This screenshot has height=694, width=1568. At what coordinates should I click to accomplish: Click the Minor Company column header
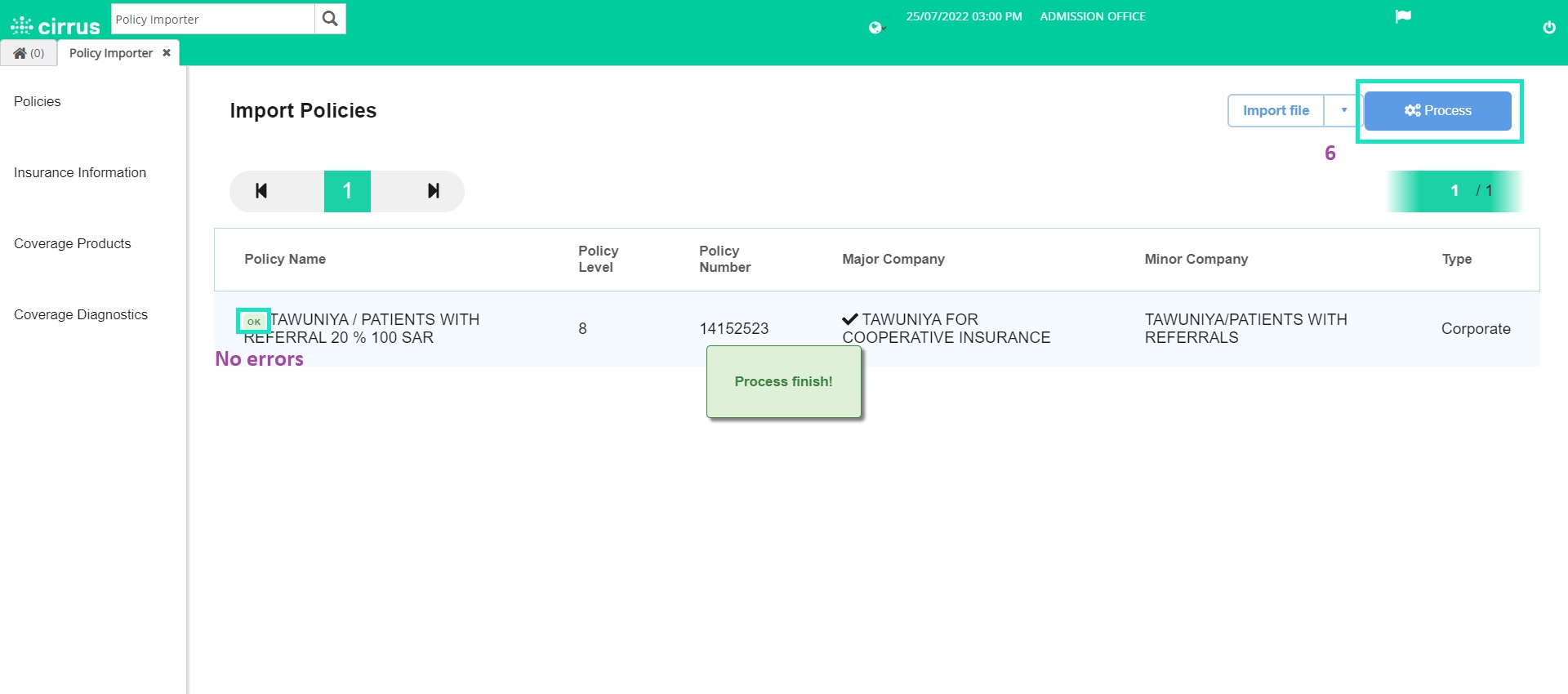[x=1196, y=259]
